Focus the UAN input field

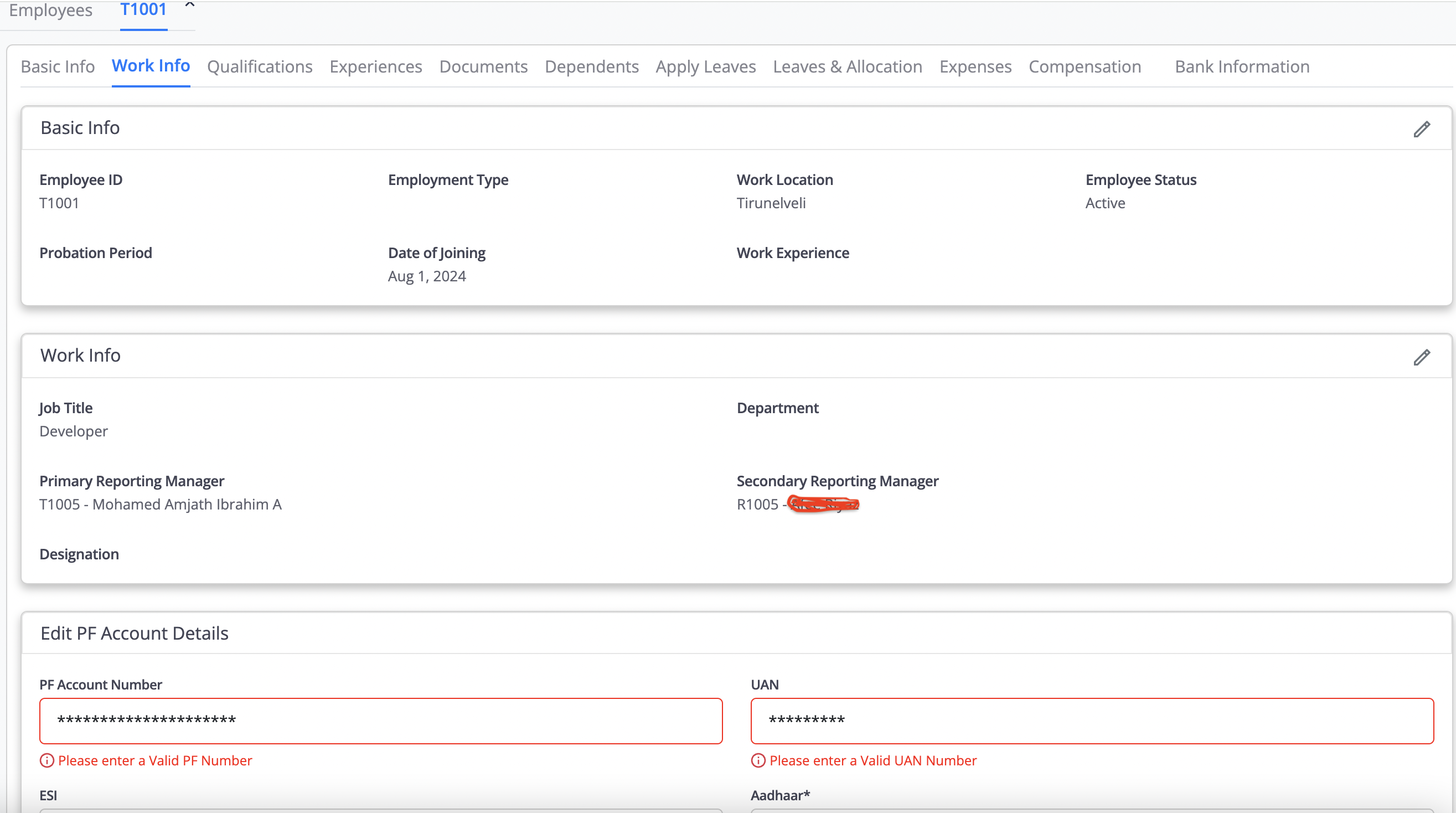tap(1091, 721)
